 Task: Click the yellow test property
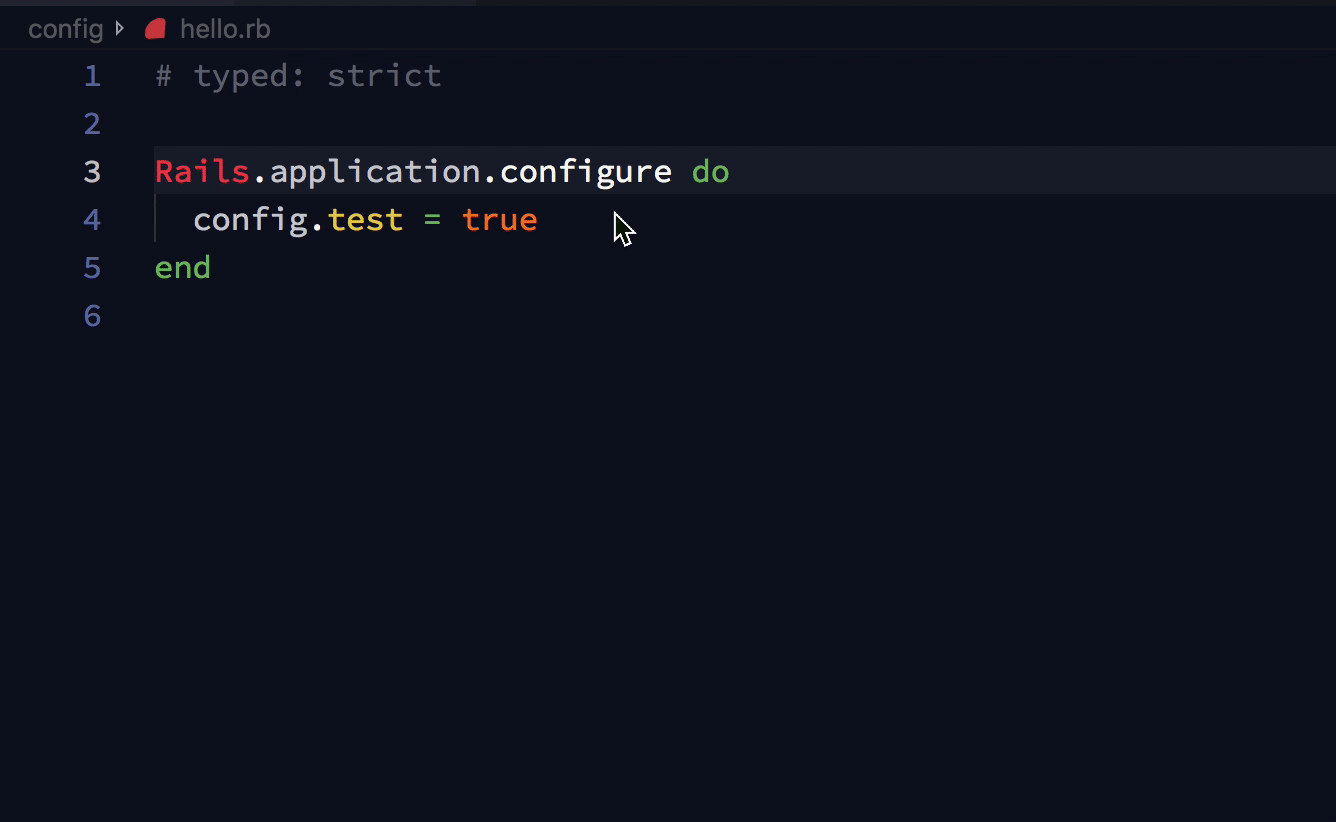click(365, 220)
